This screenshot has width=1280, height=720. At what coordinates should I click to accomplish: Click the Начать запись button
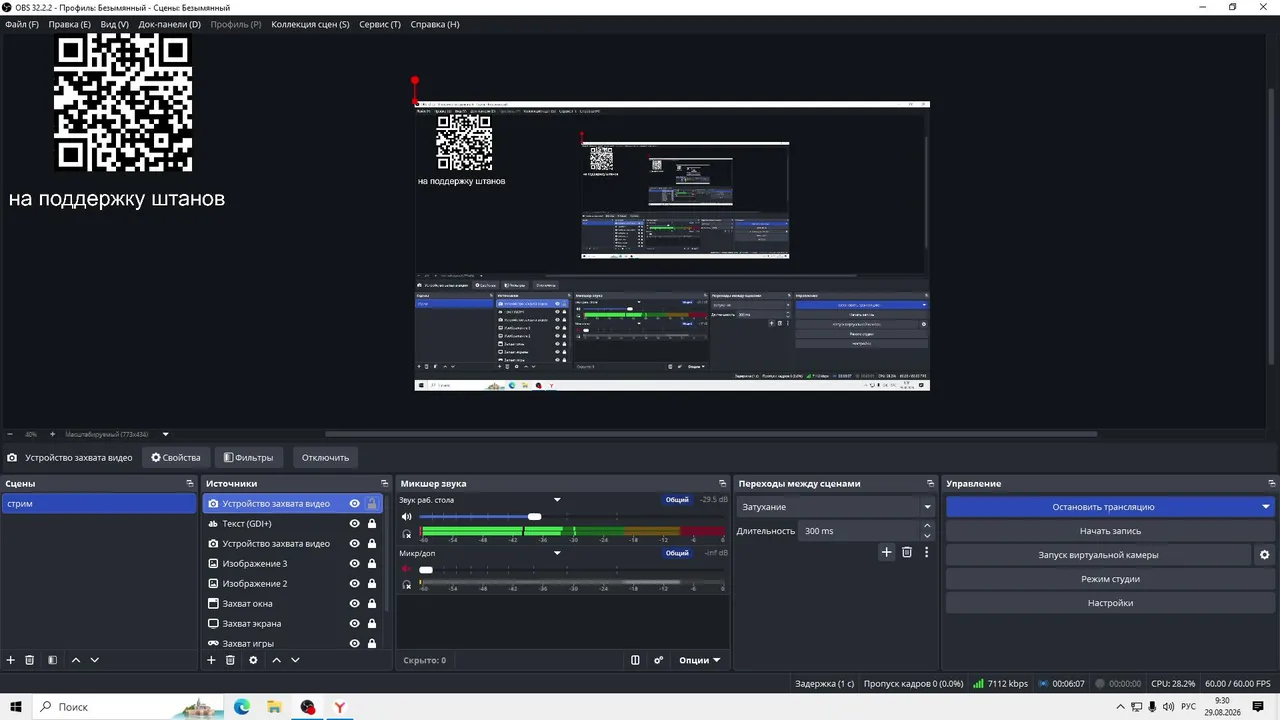click(x=1110, y=531)
